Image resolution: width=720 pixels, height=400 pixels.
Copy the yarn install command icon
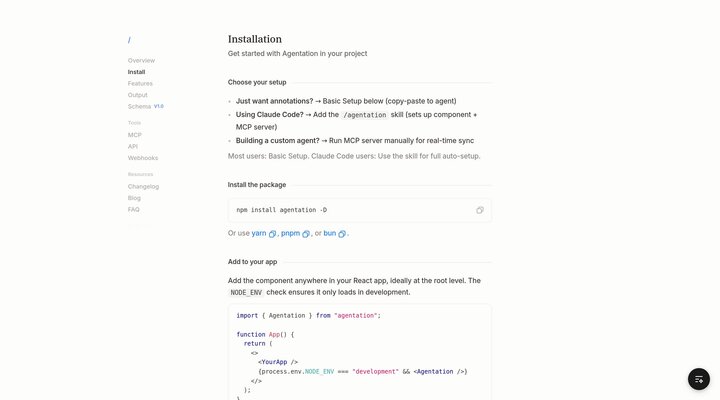pos(272,234)
